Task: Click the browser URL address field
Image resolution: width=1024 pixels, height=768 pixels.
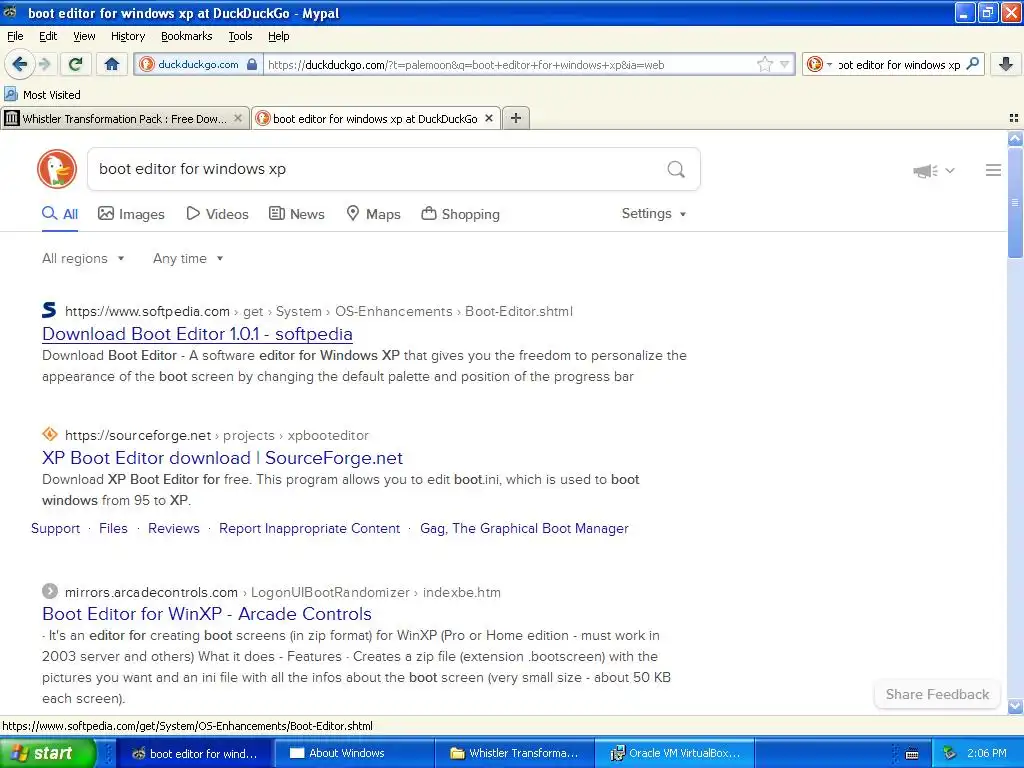Action: [509, 64]
